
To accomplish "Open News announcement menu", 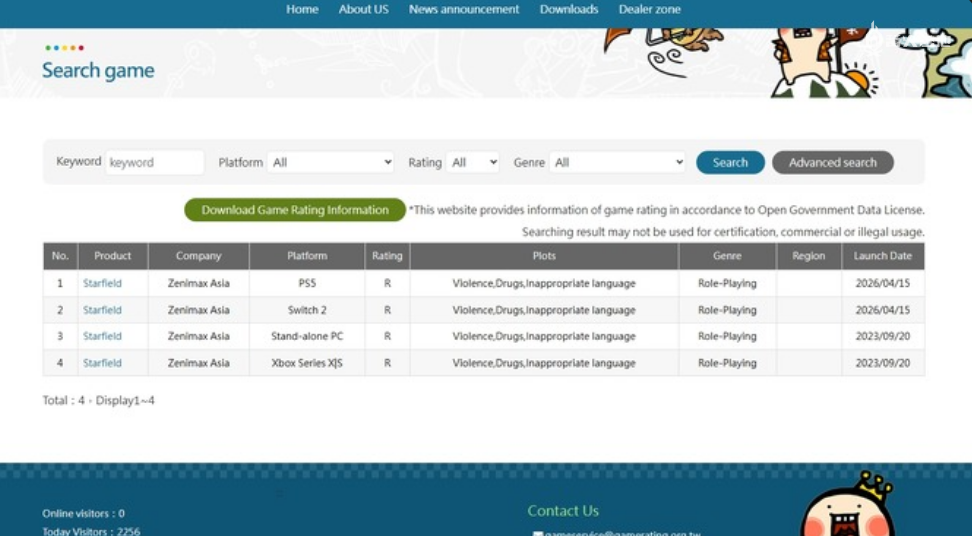I will point(464,9).
